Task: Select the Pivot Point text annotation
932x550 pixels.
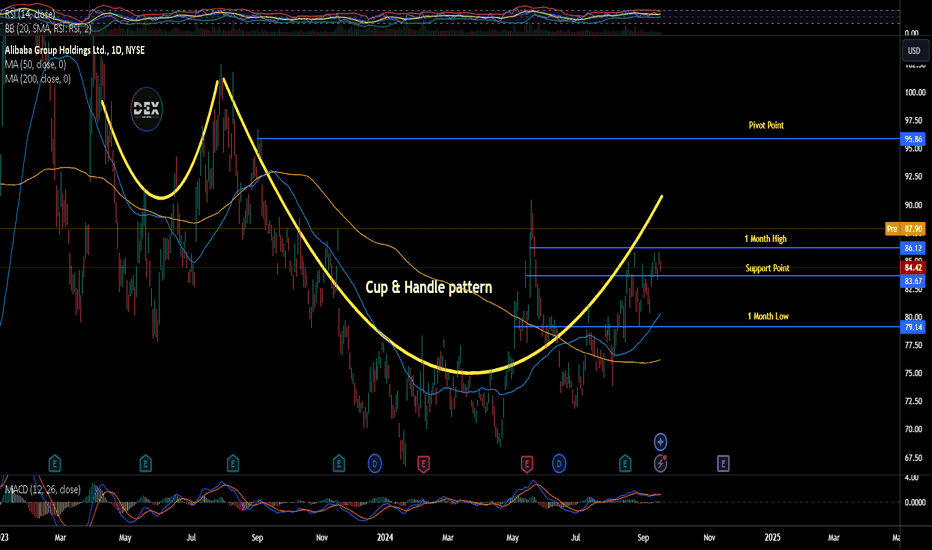Action: click(766, 125)
